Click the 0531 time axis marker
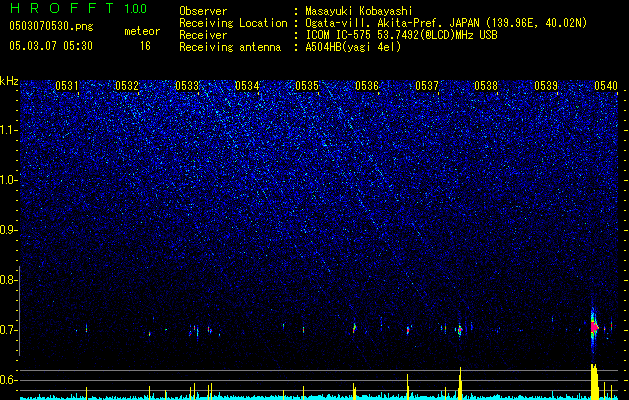629x400 pixels. 67,86
